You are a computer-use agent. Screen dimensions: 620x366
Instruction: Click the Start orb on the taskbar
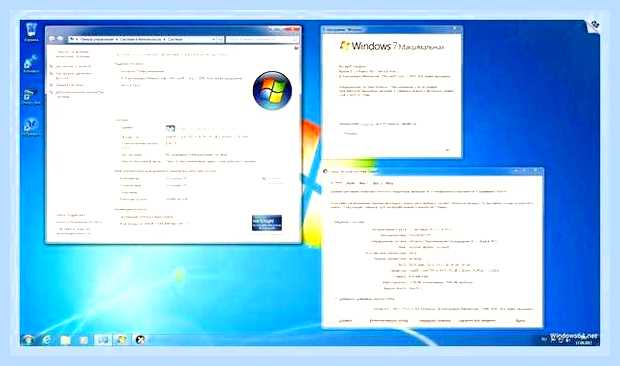click(x=28, y=340)
